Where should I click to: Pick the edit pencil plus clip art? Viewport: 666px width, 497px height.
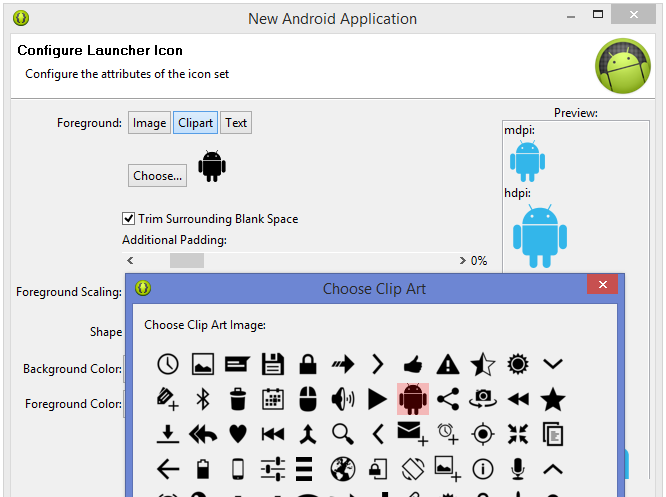point(167,399)
